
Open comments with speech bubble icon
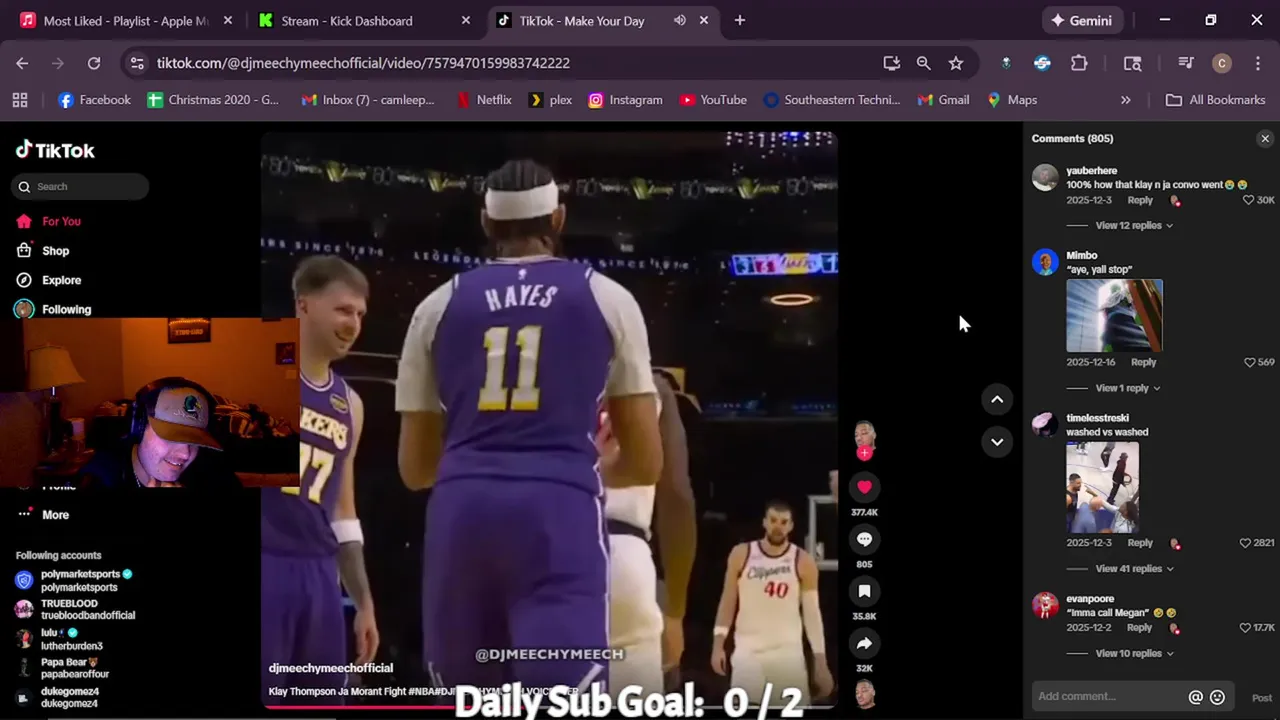pyautogui.click(x=865, y=539)
